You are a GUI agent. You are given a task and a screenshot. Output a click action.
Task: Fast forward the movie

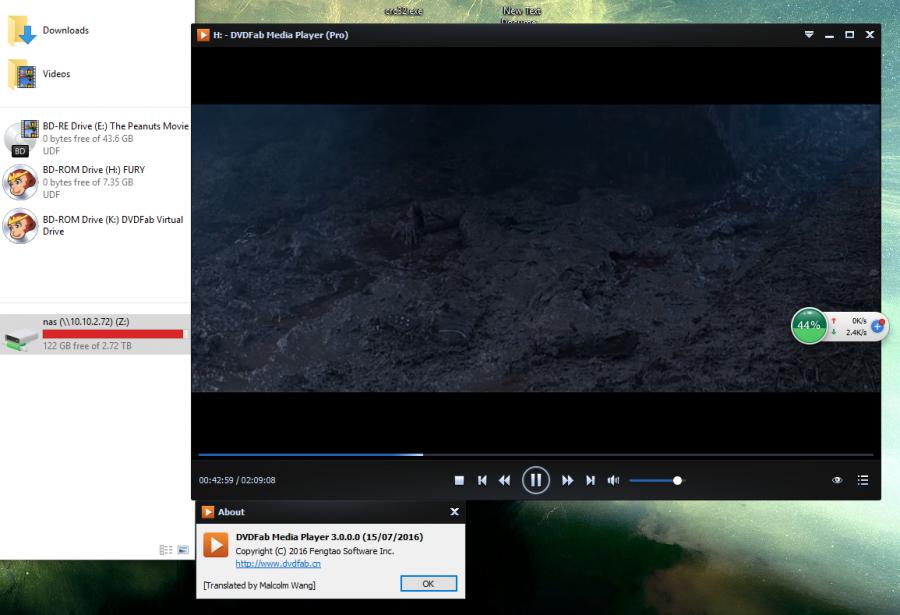click(567, 480)
